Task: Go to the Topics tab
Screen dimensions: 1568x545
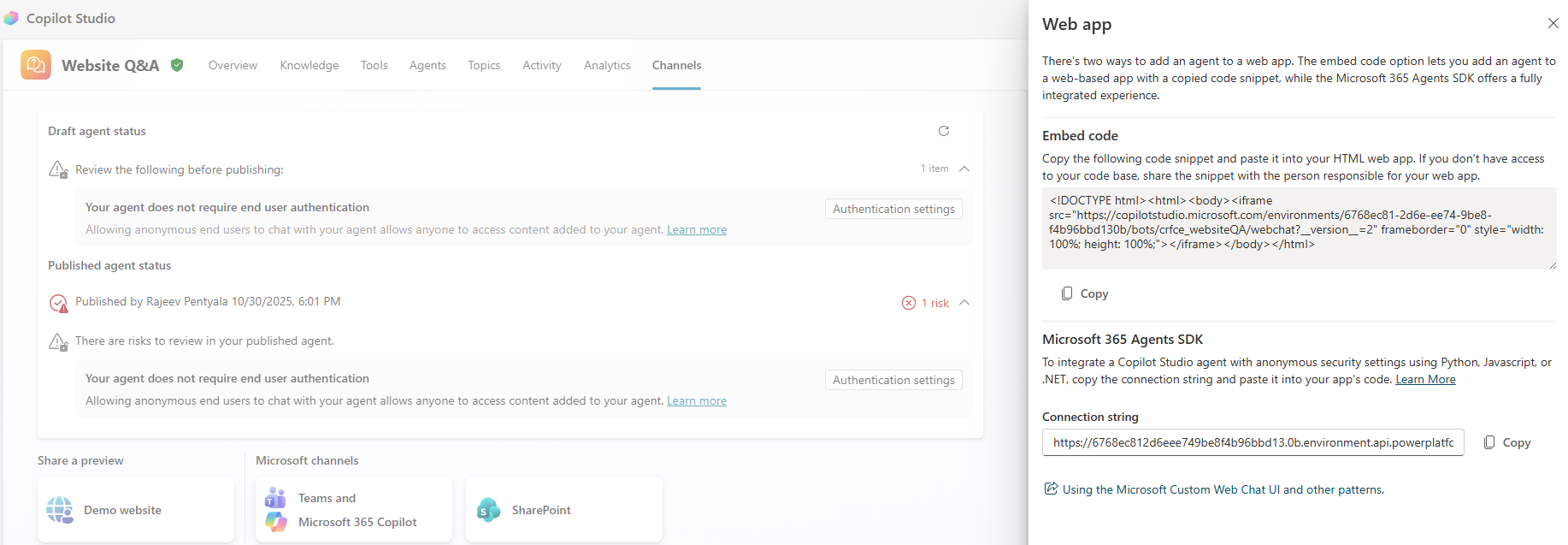Action: point(484,65)
